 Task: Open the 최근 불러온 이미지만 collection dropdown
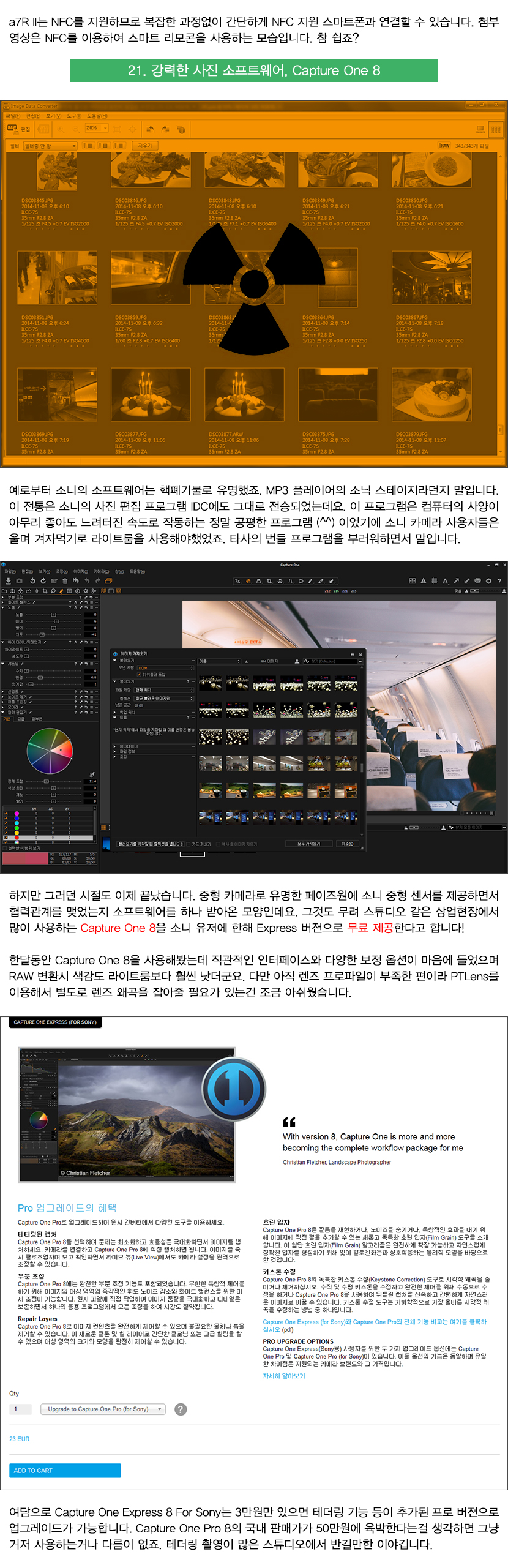coord(163,698)
